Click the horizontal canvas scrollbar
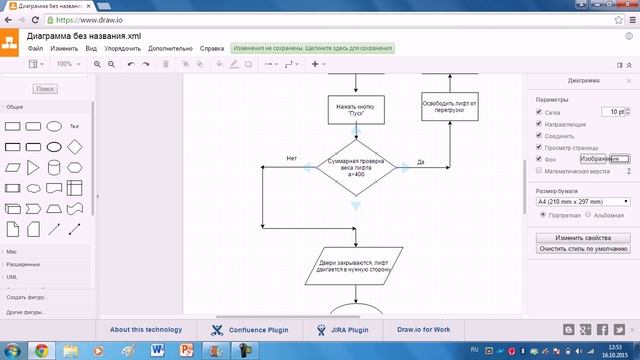The image size is (640, 360). click(x=288, y=316)
